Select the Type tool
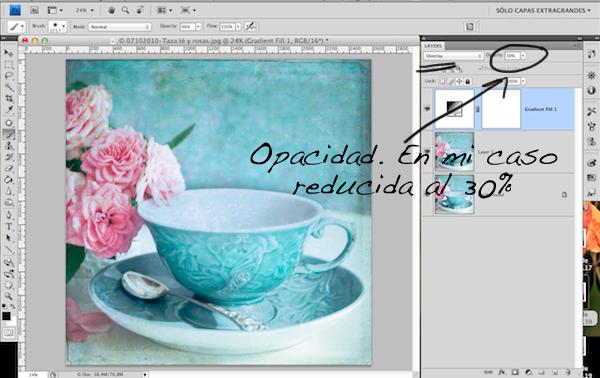600x378 pixels. [8, 227]
